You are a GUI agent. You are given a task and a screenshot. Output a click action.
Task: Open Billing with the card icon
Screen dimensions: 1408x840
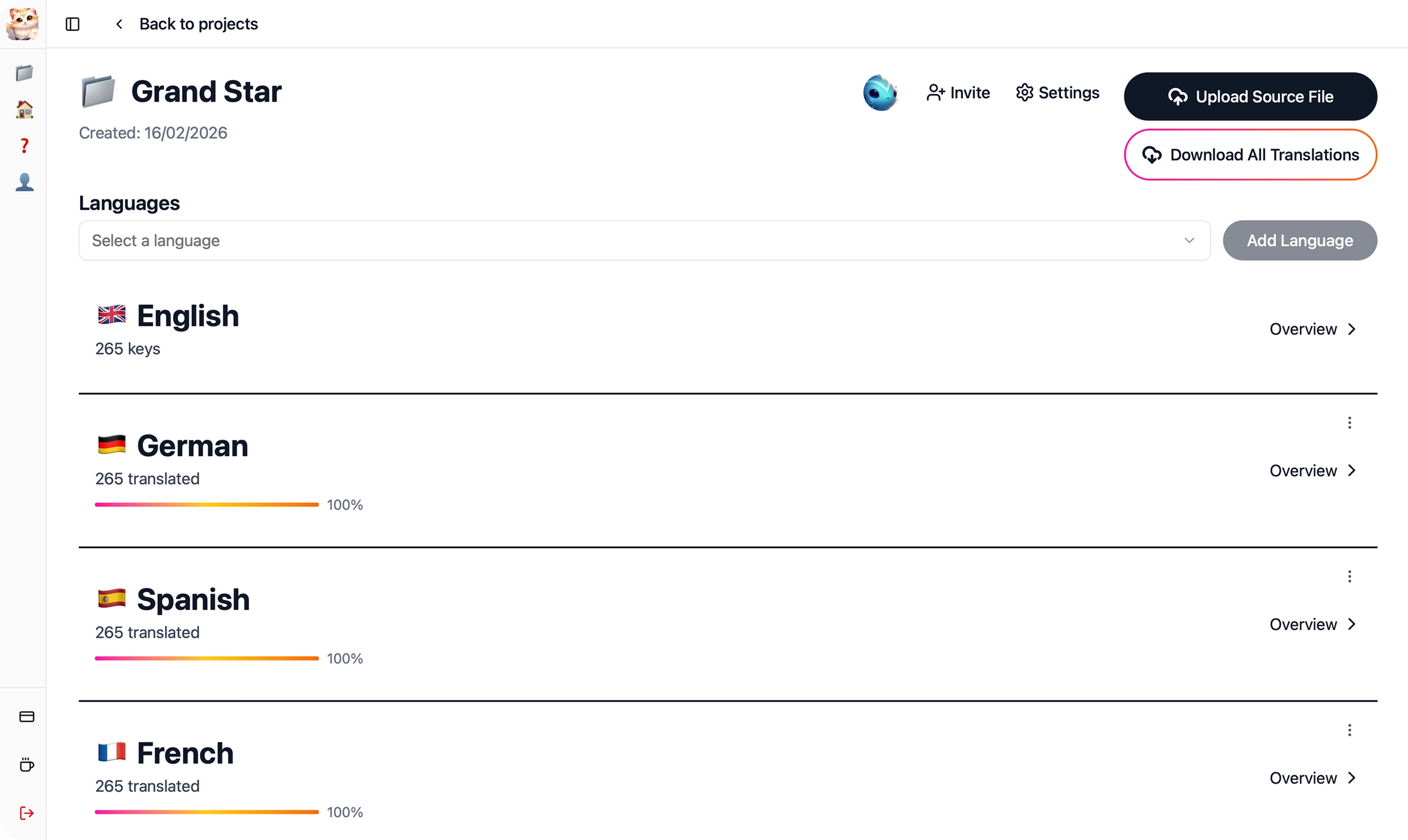(26, 716)
